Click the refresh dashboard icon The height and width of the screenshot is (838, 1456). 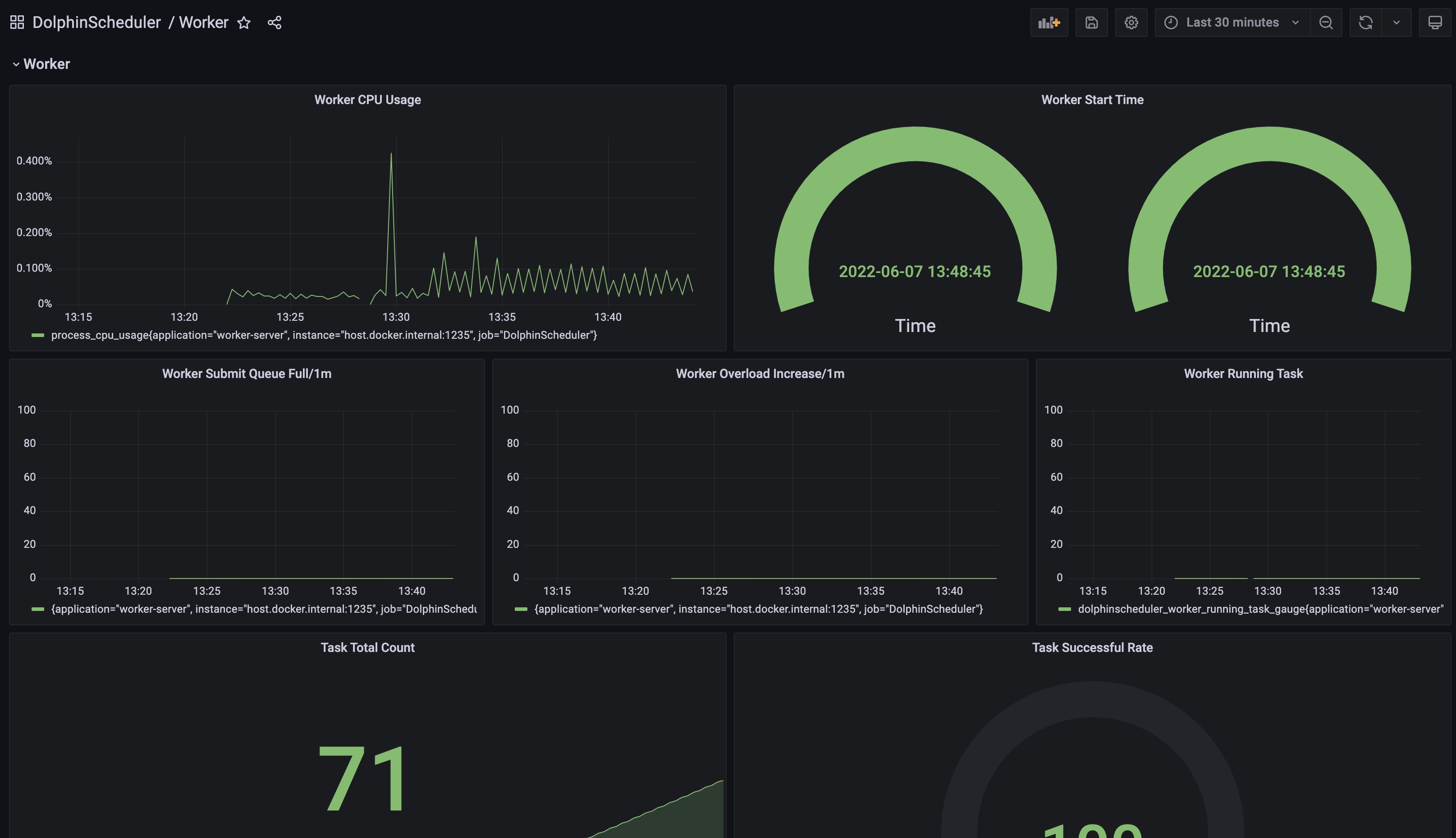1365,23
